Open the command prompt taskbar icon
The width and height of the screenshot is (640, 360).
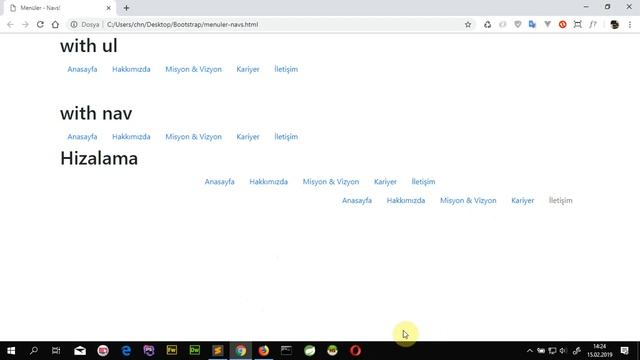click(287, 351)
